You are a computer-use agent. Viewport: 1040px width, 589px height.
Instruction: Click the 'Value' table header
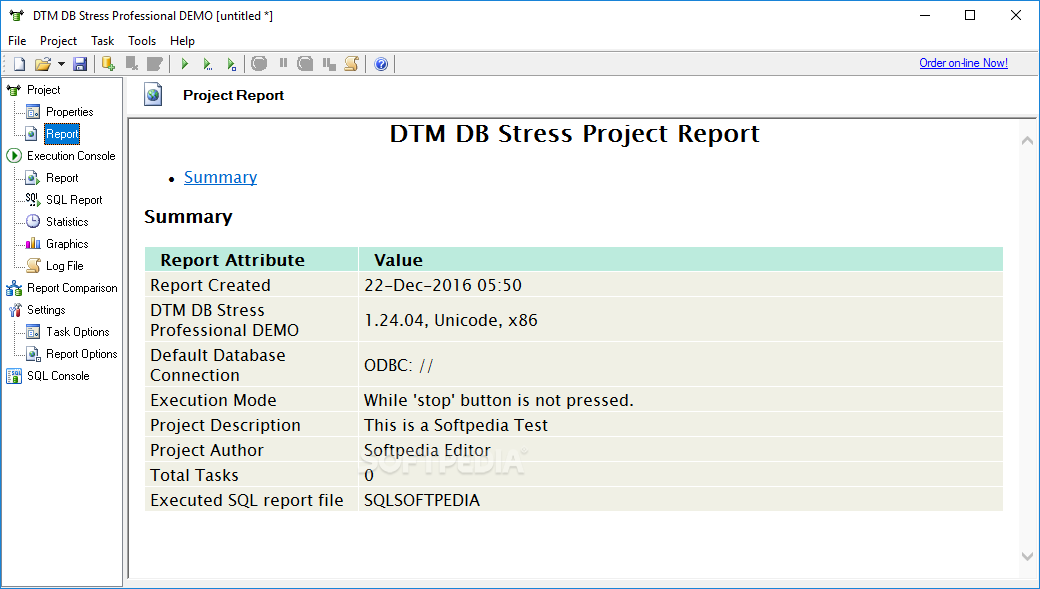point(681,259)
